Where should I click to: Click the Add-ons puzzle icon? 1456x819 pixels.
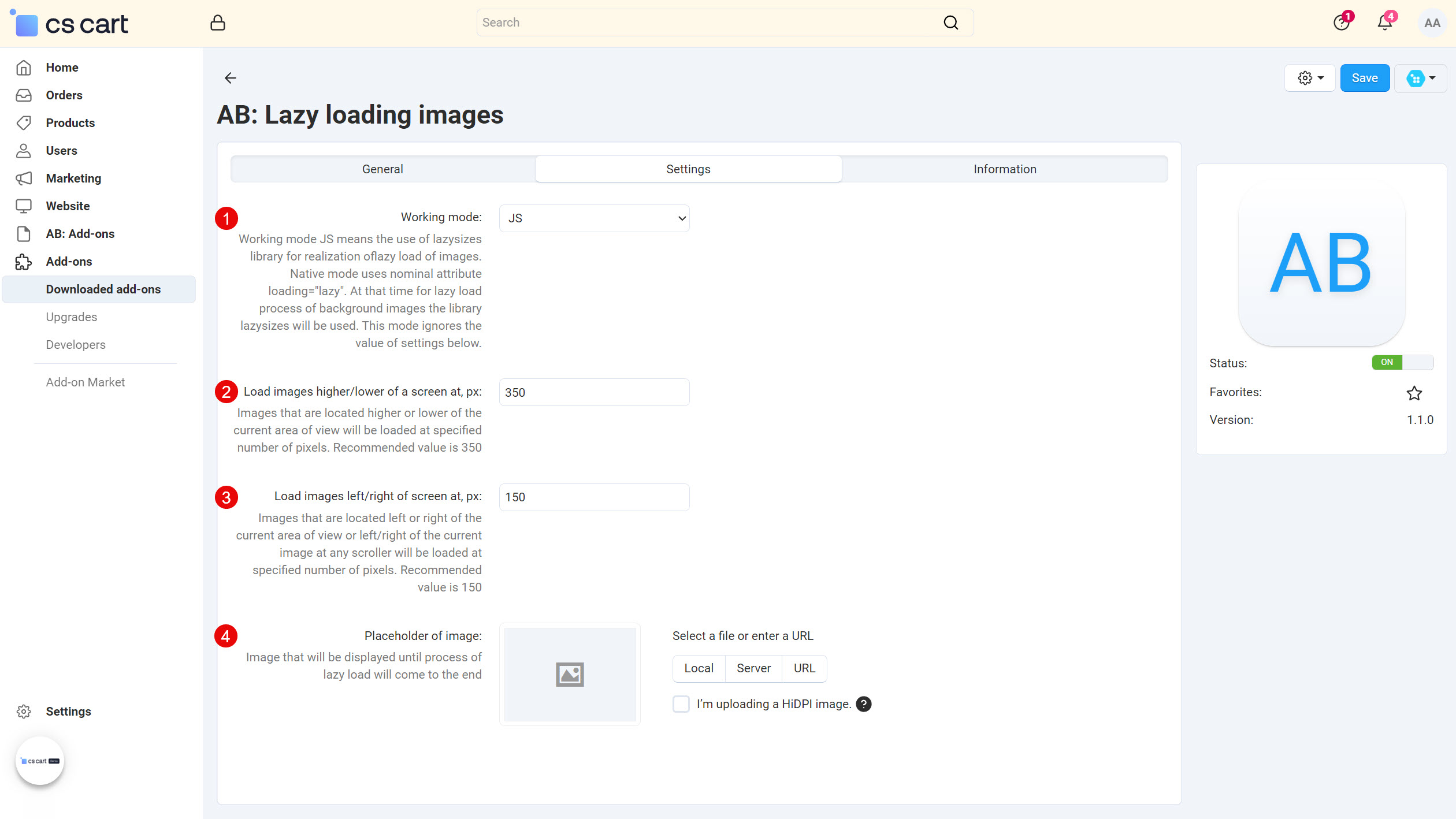pyautogui.click(x=24, y=262)
